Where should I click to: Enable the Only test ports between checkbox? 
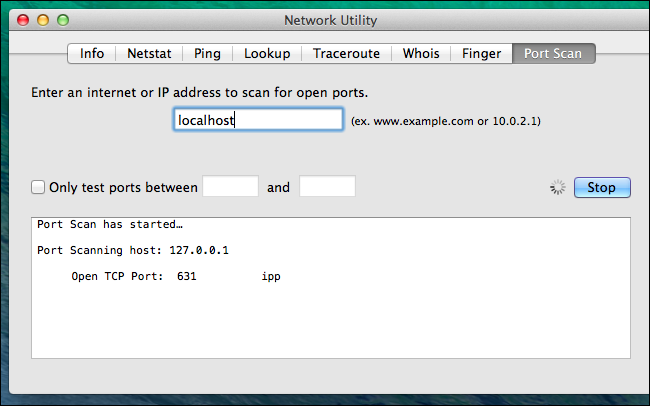click(38, 187)
